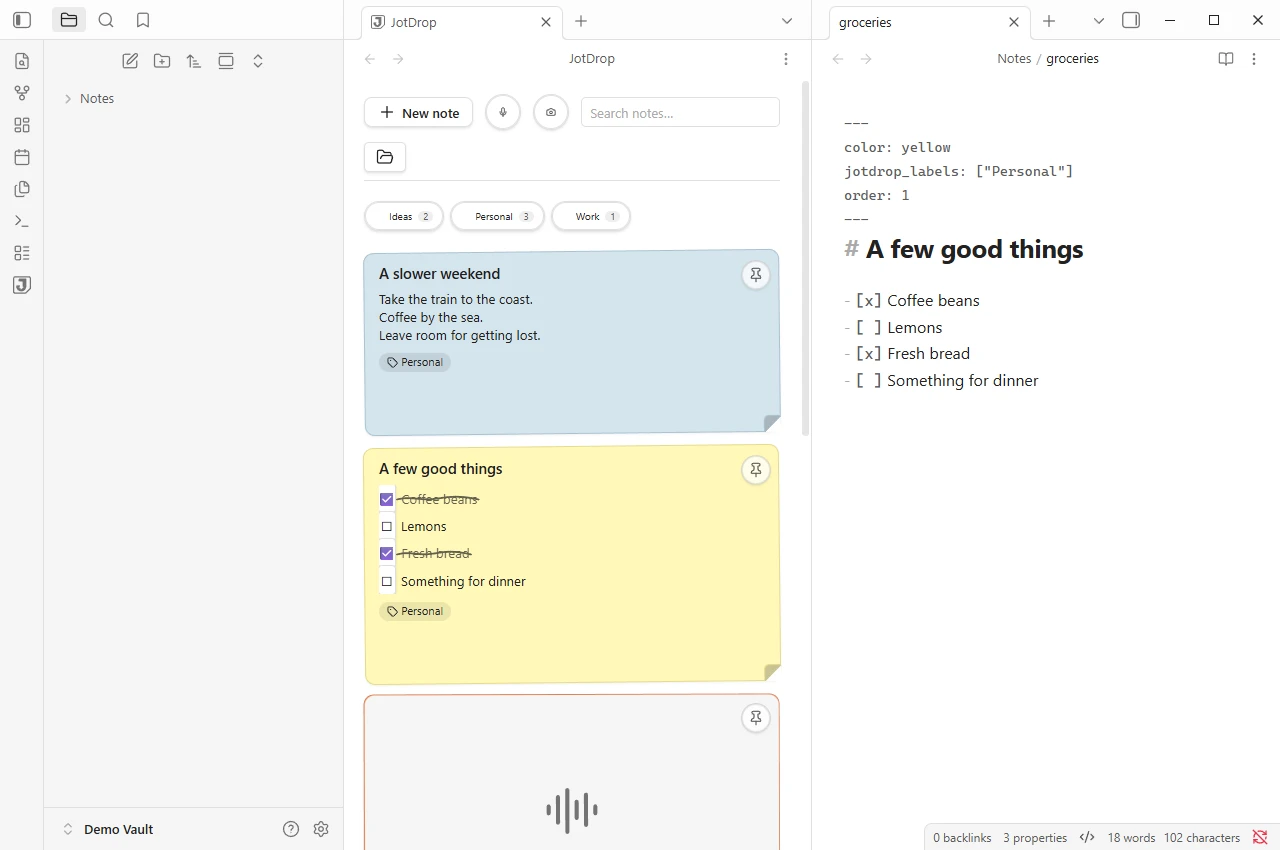Toggle the right sidebar

pos(1131,20)
